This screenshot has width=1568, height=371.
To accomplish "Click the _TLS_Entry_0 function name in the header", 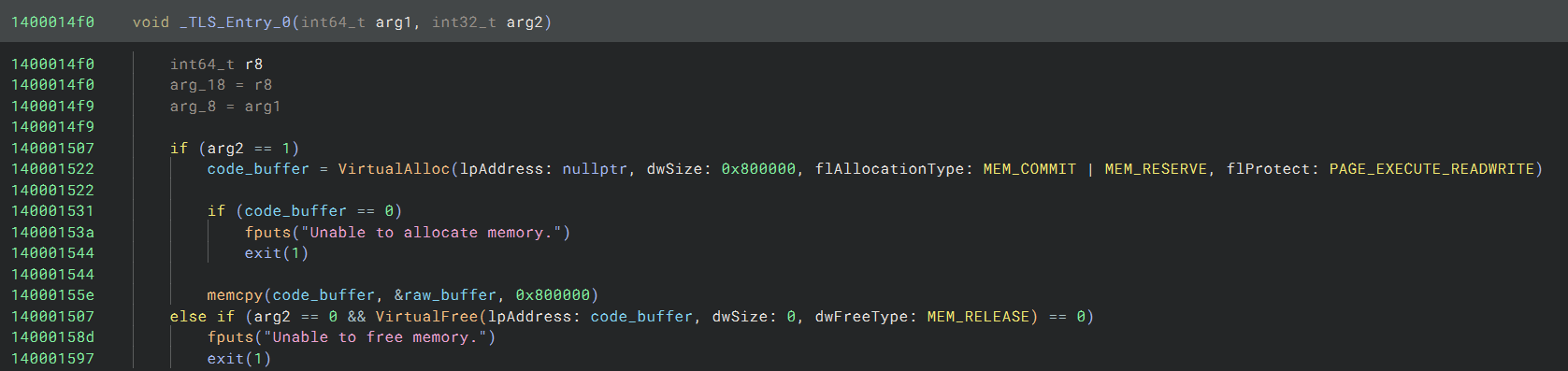I will pyautogui.click(x=235, y=21).
